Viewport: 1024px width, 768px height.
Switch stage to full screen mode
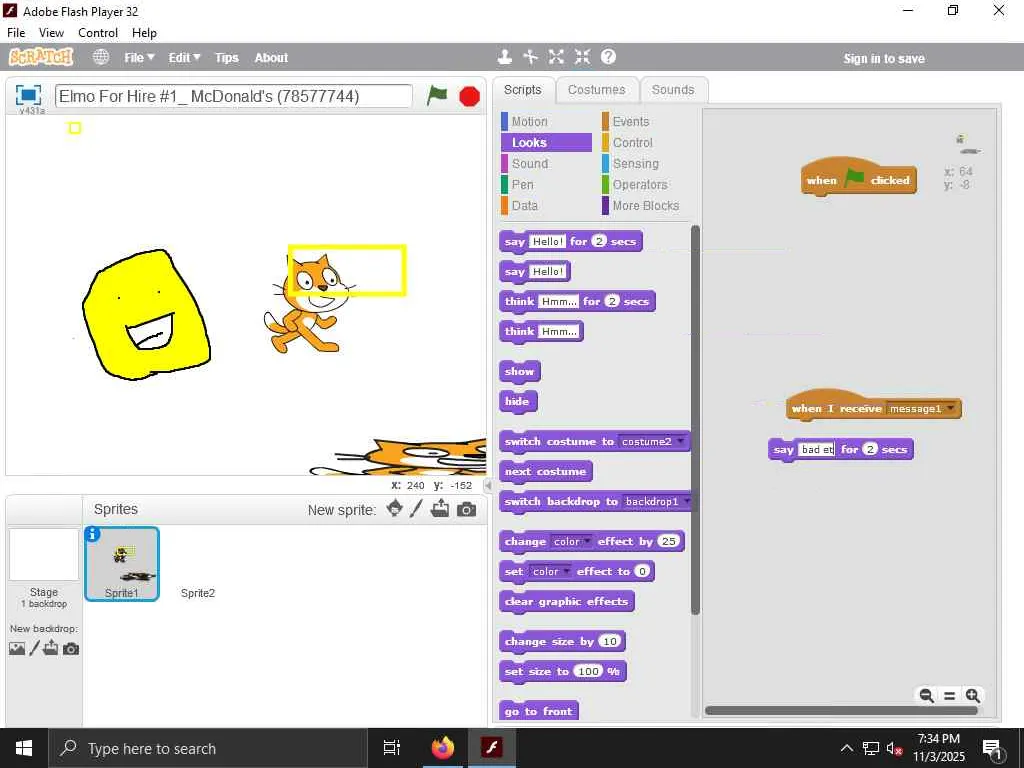[28, 95]
